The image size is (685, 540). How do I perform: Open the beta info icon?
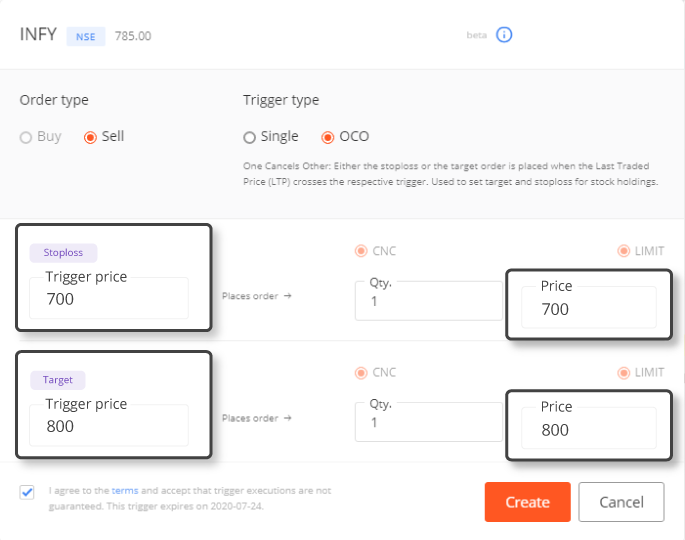click(x=504, y=35)
